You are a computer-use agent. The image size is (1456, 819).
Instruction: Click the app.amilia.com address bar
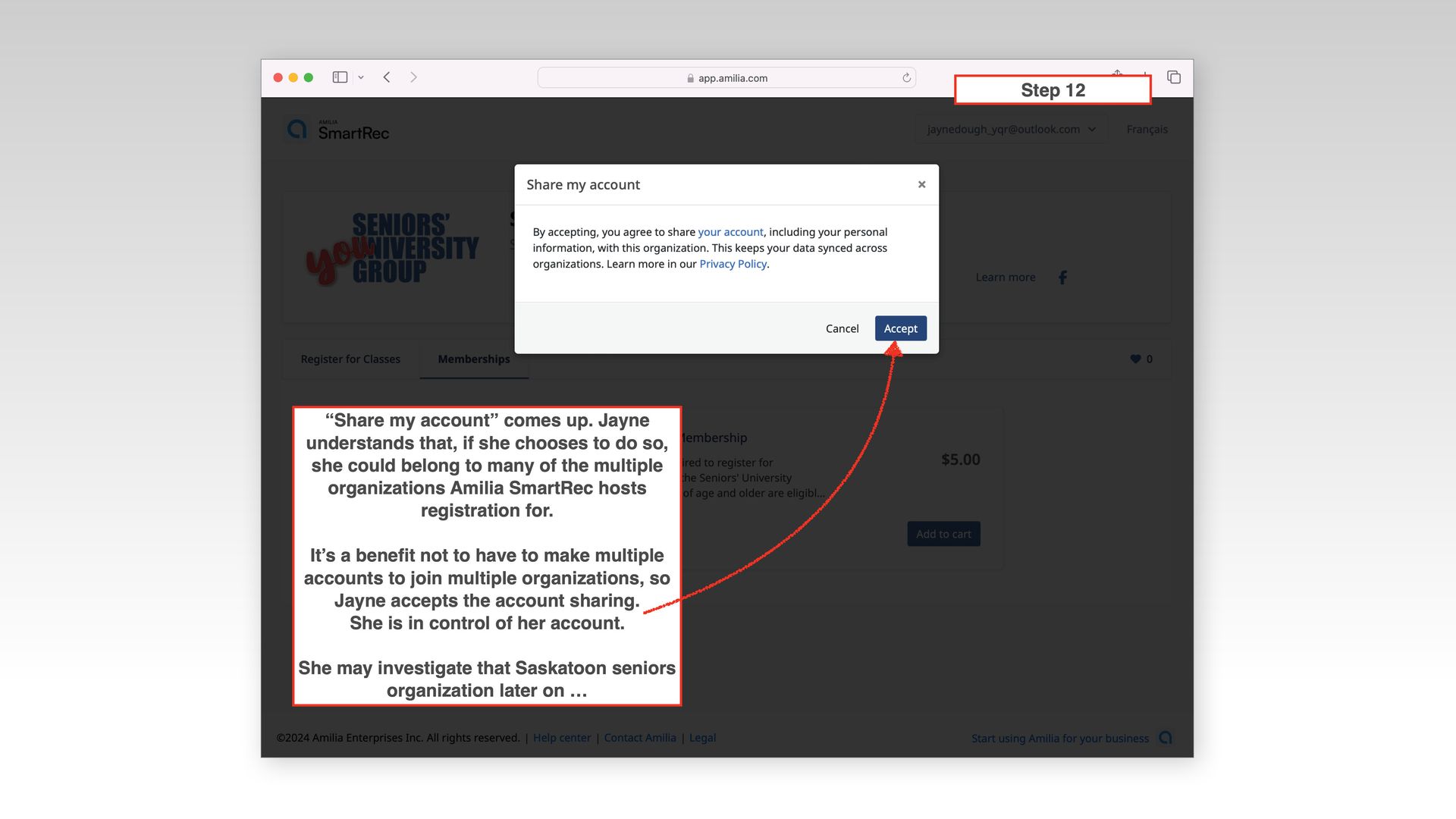pyautogui.click(x=726, y=78)
